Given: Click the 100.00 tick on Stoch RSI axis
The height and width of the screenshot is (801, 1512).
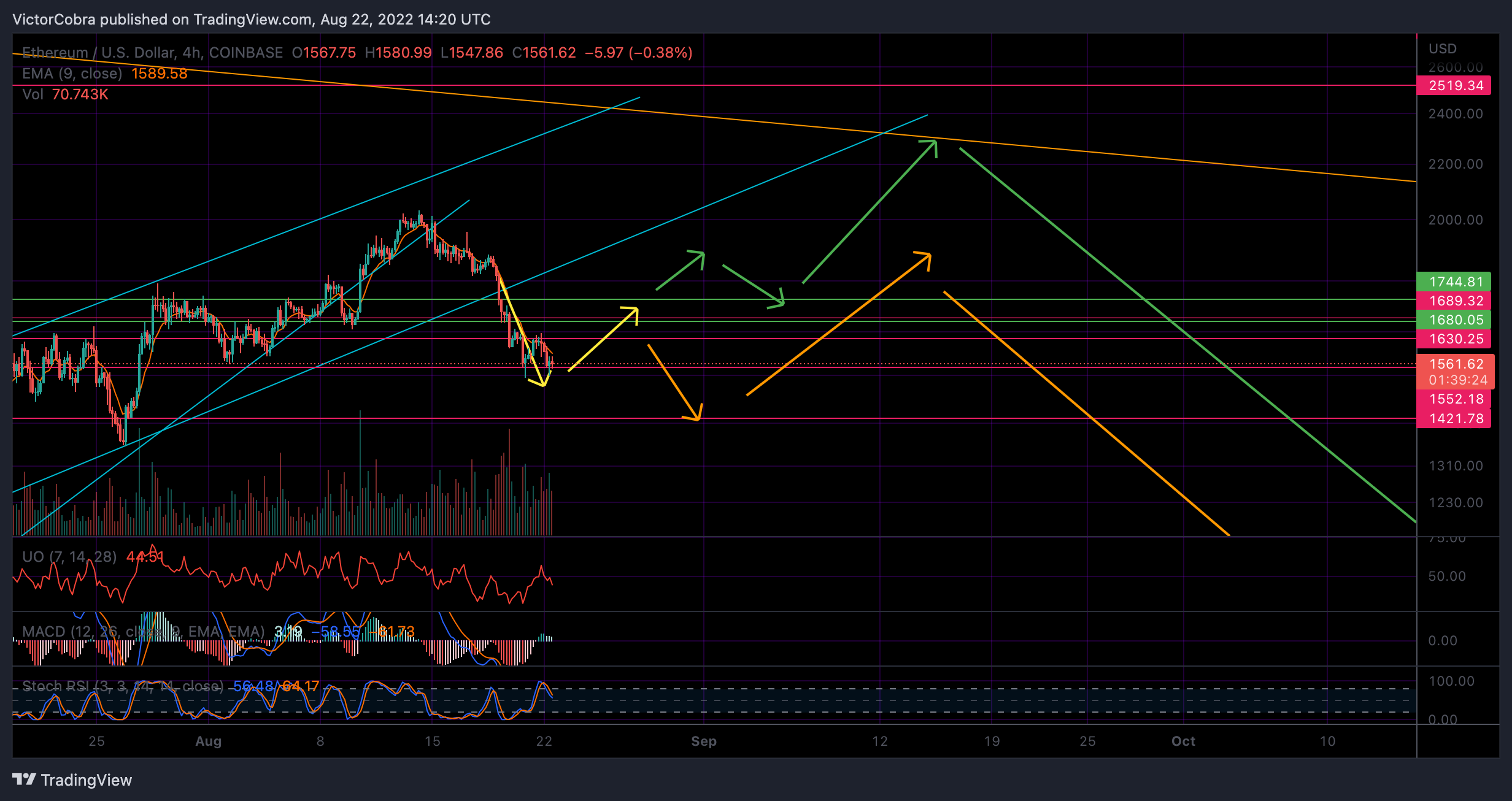Looking at the screenshot, I should click(x=1451, y=681).
